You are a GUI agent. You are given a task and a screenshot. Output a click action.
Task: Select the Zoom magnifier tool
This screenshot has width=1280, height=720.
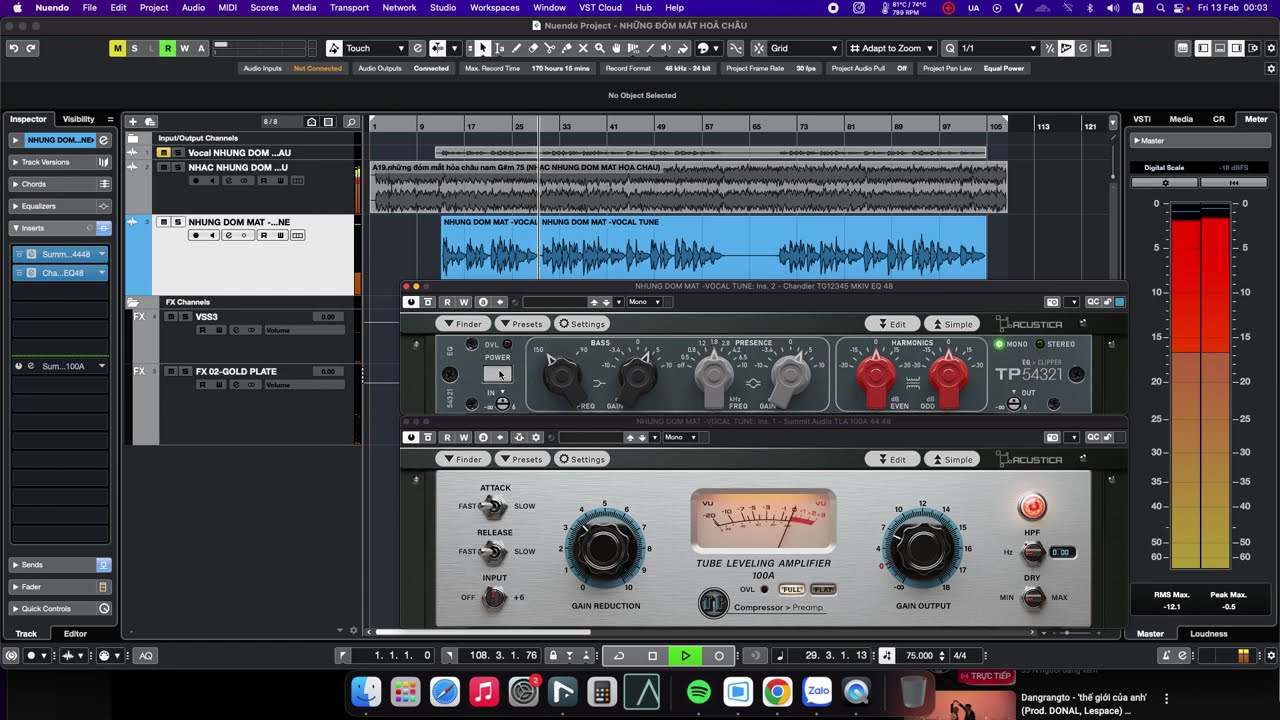[x=600, y=48]
